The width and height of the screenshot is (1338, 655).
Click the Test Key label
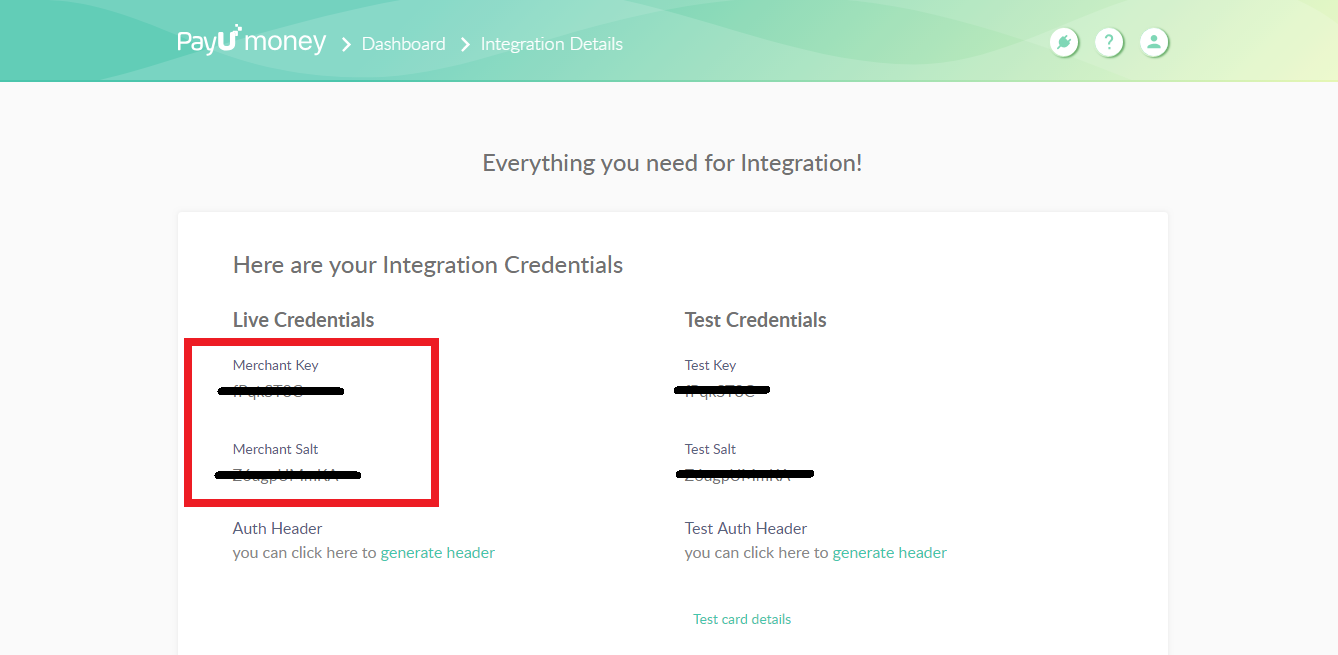tap(710, 365)
